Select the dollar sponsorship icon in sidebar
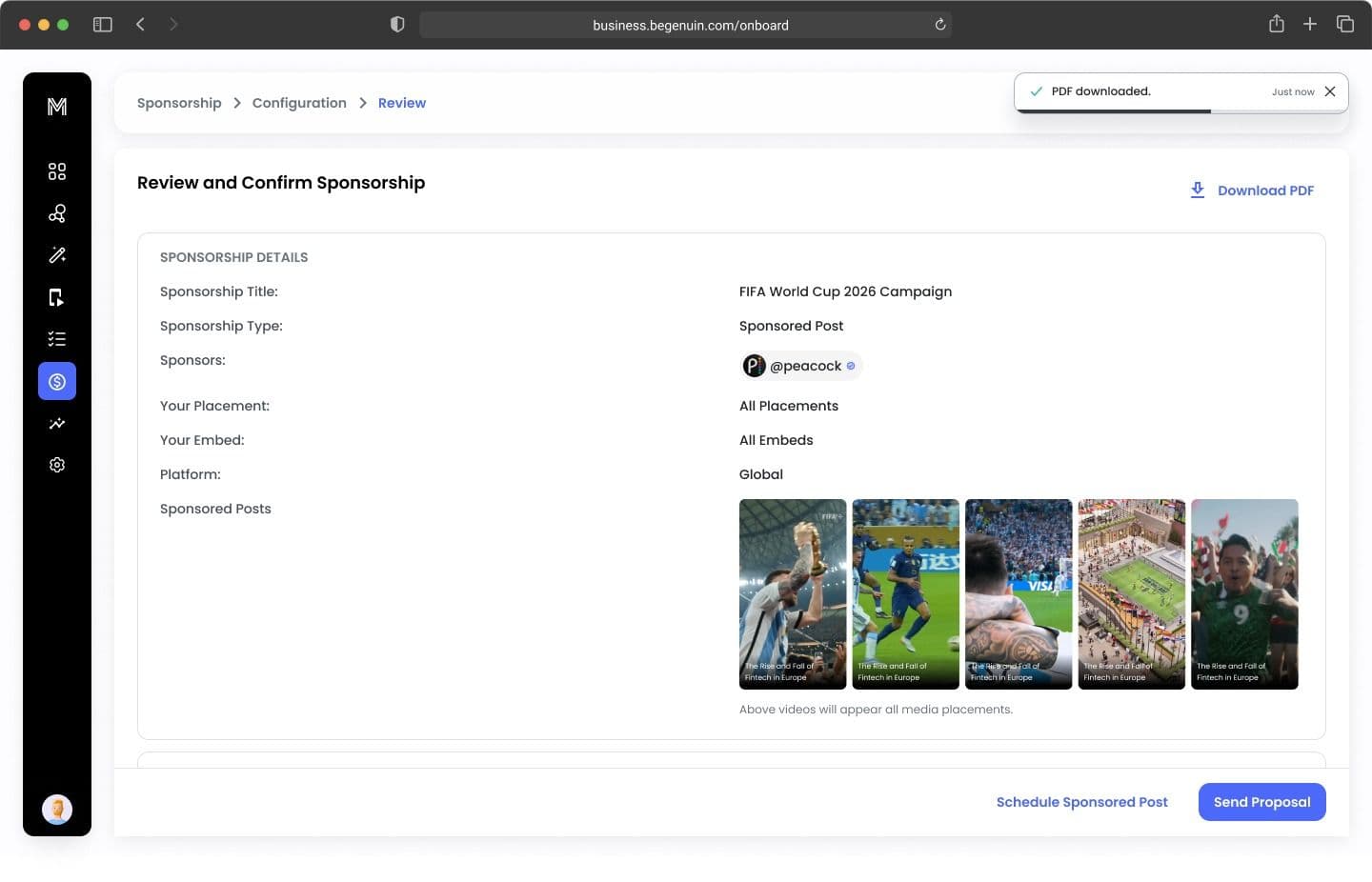The height and width of the screenshot is (882, 1372). tap(57, 381)
